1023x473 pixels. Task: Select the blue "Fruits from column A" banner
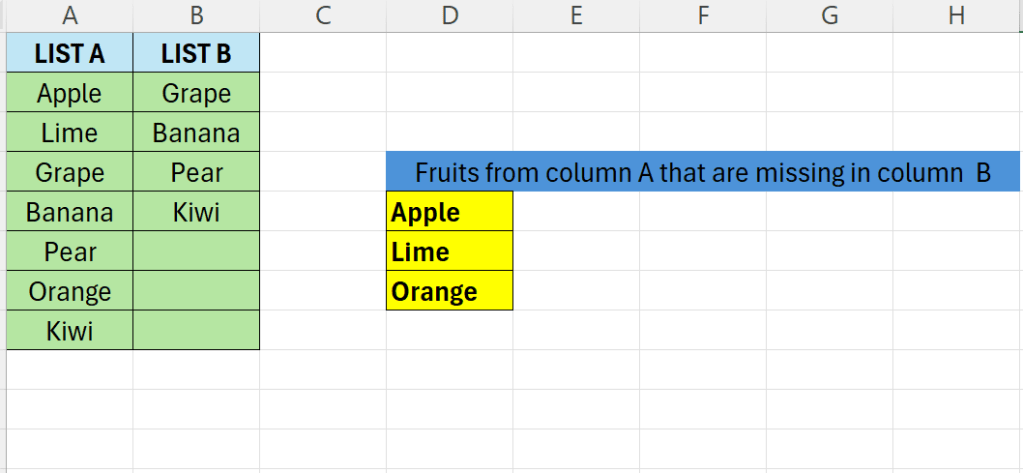tap(702, 172)
